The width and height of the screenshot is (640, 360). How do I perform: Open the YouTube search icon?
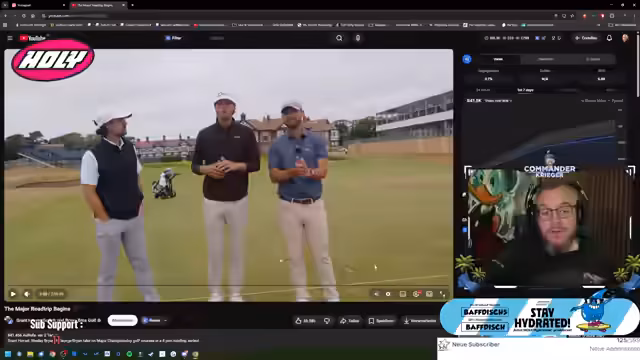click(339, 38)
